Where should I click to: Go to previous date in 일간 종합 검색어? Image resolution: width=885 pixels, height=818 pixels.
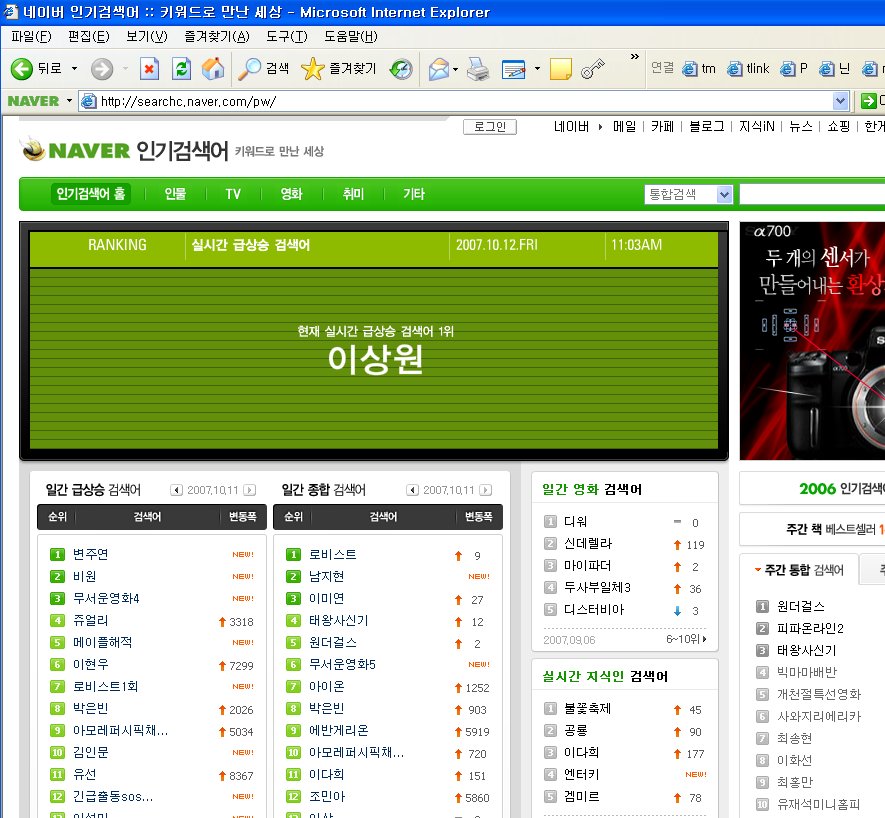click(x=413, y=490)
